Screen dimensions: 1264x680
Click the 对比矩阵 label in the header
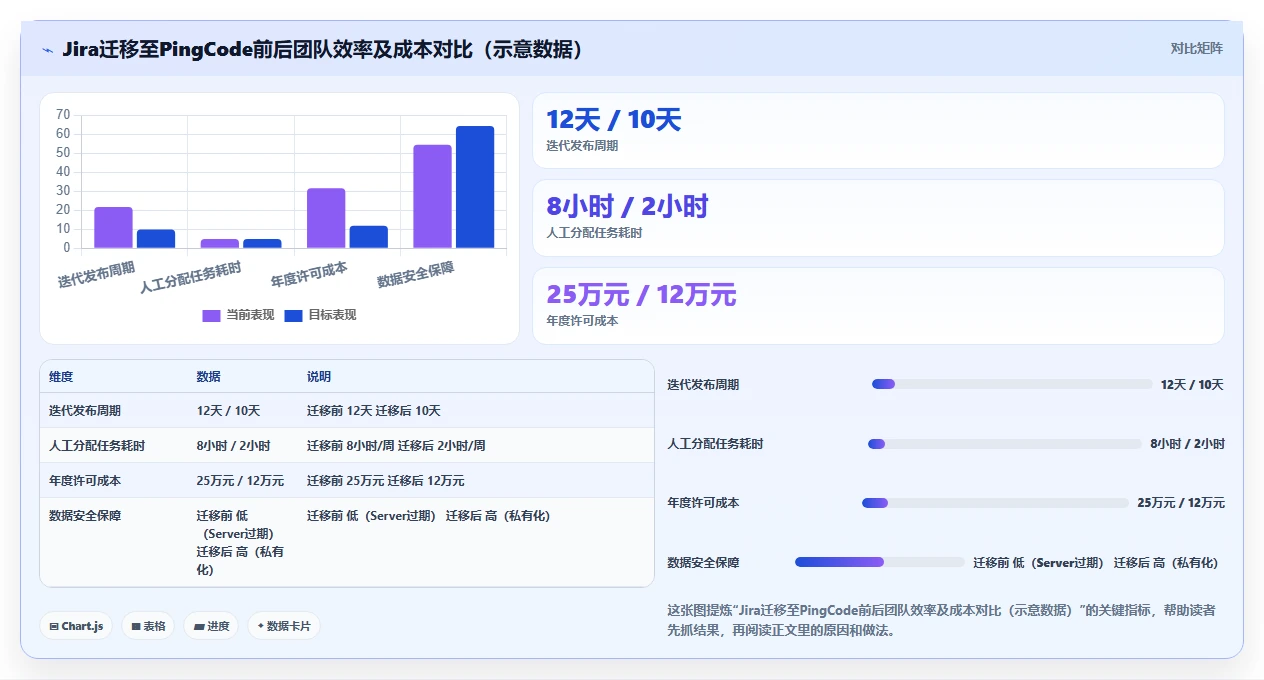point(1196,48)
